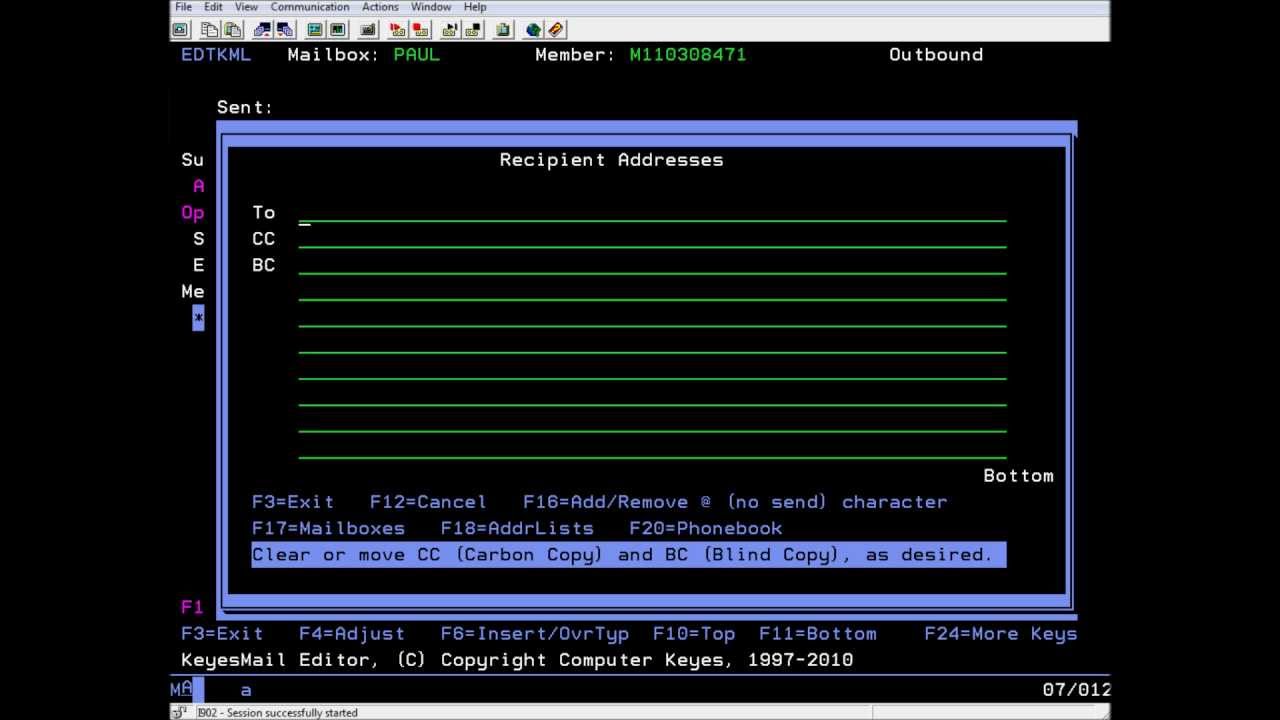
Task: Click the KeyesMail Editor copyright line
Action: point(517,660)
